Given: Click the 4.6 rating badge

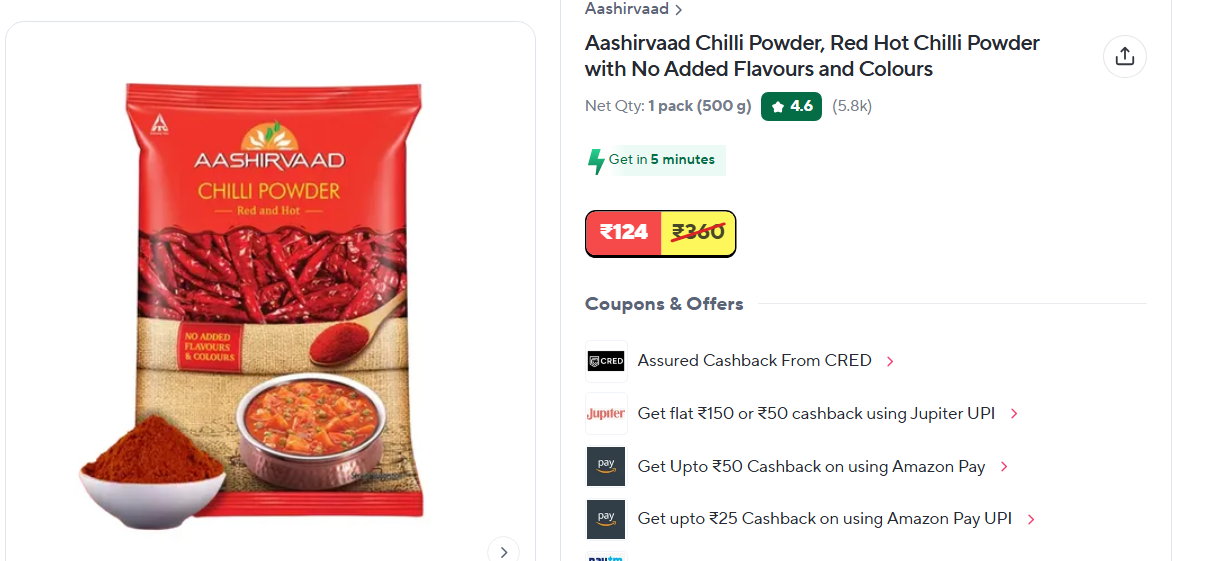Looking at the screenshot, I should 791,106.
